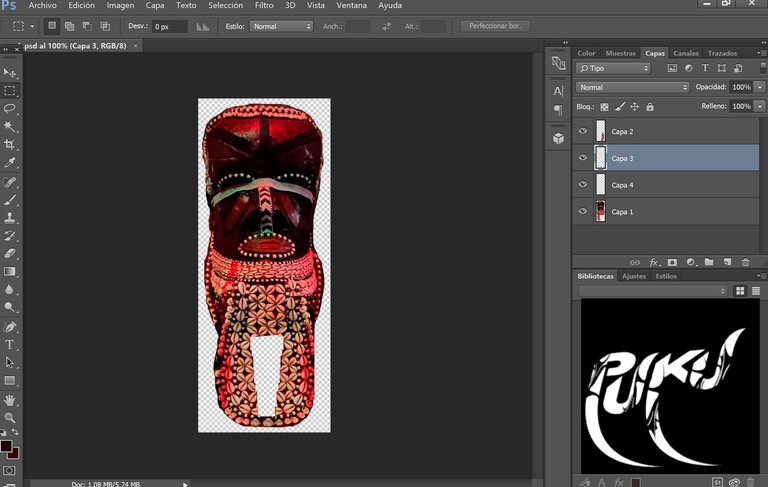Viewport: 768px width, 487px height.
Task: Open the tool preset picker arrow
Action: (x=32, y=26)
